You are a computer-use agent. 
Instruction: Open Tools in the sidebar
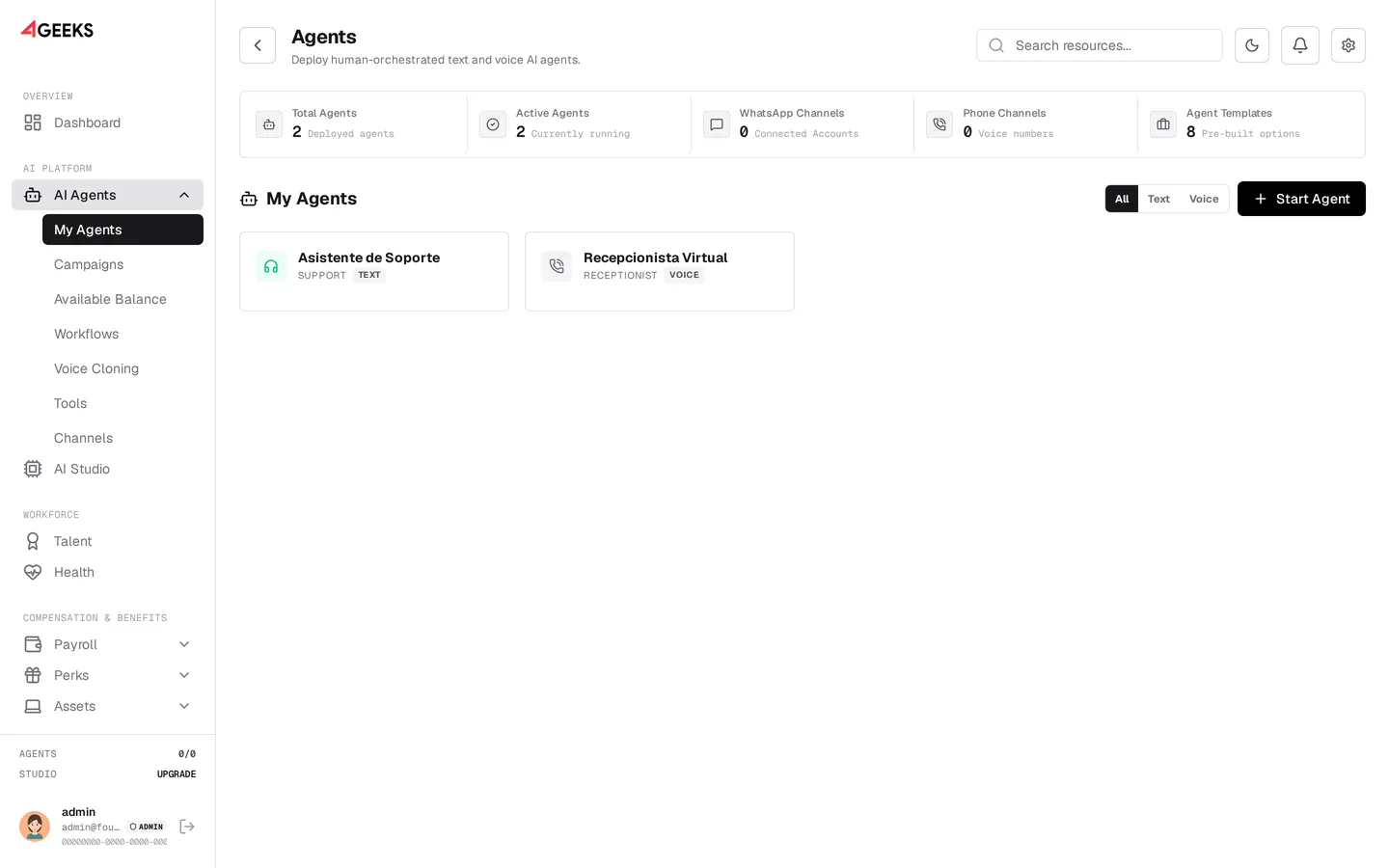coord(123,403)
